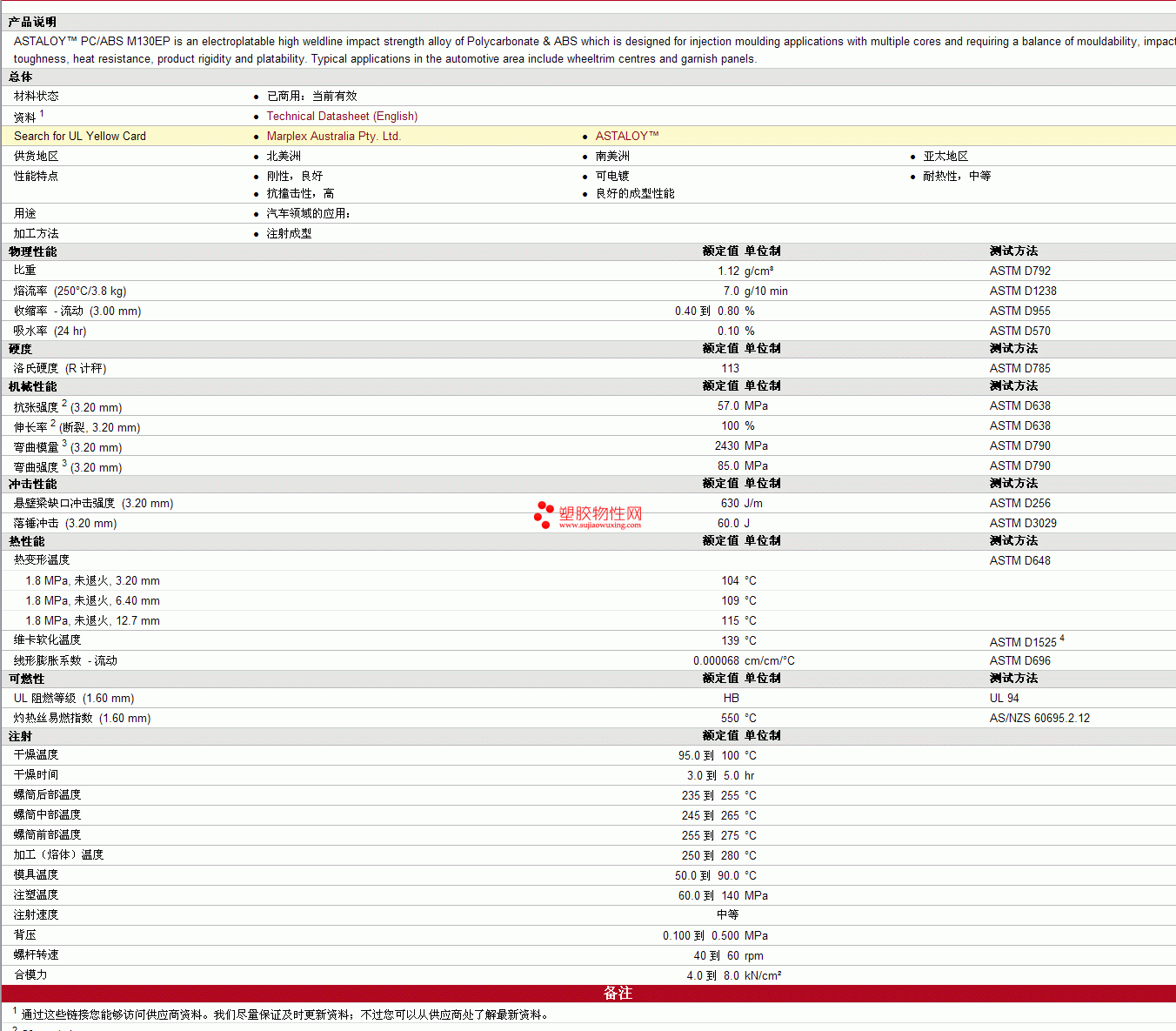
Task: Select the 材料状态 row label
Action: click(x=37, y=96)
